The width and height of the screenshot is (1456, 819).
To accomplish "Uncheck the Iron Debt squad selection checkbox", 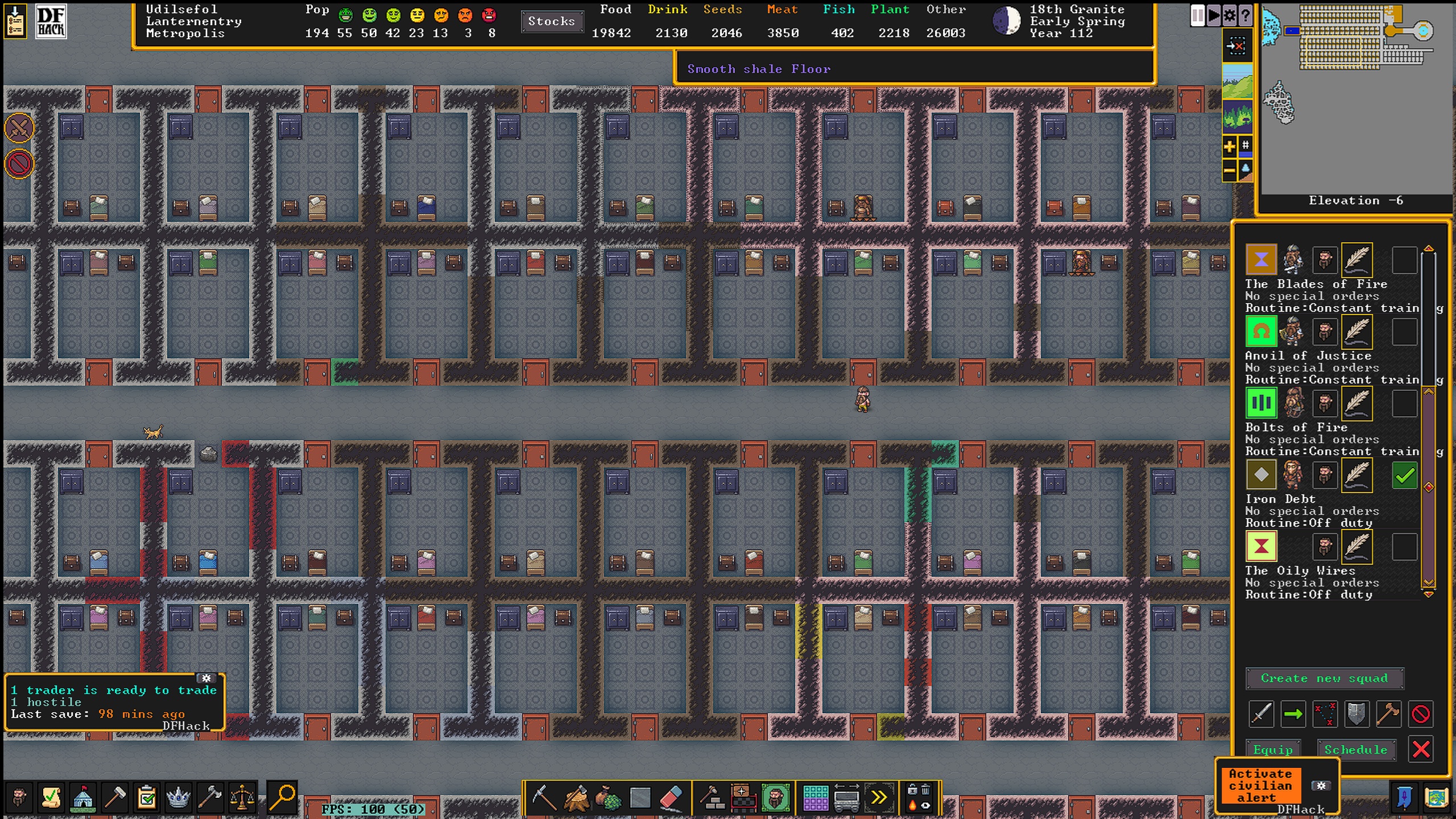I will (x=1404, y=475).
